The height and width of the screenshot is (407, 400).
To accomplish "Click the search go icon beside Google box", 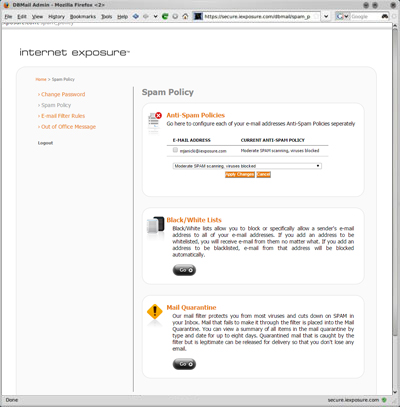I will tap(385, 16).
